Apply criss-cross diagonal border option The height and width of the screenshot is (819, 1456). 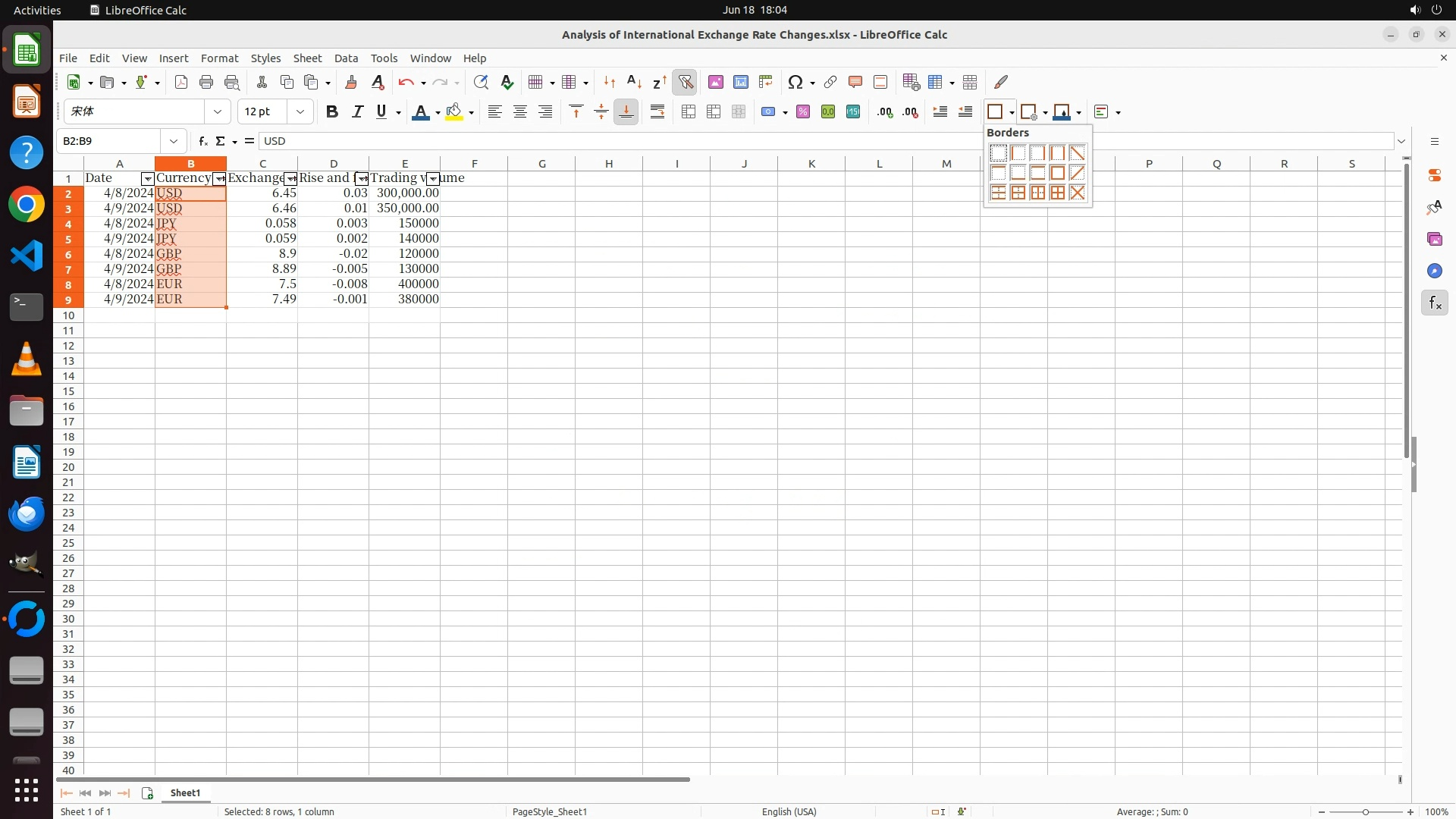1077,193
